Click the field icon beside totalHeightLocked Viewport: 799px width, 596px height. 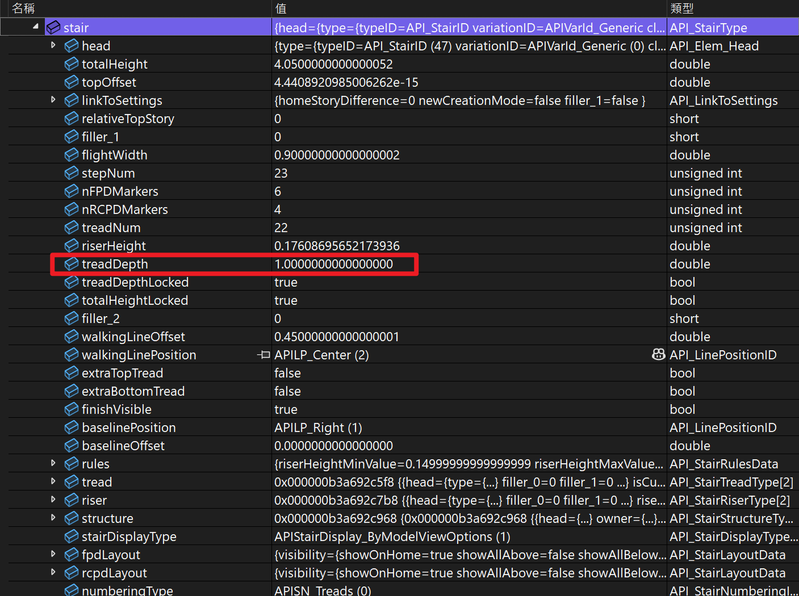(x=71, y=300)
